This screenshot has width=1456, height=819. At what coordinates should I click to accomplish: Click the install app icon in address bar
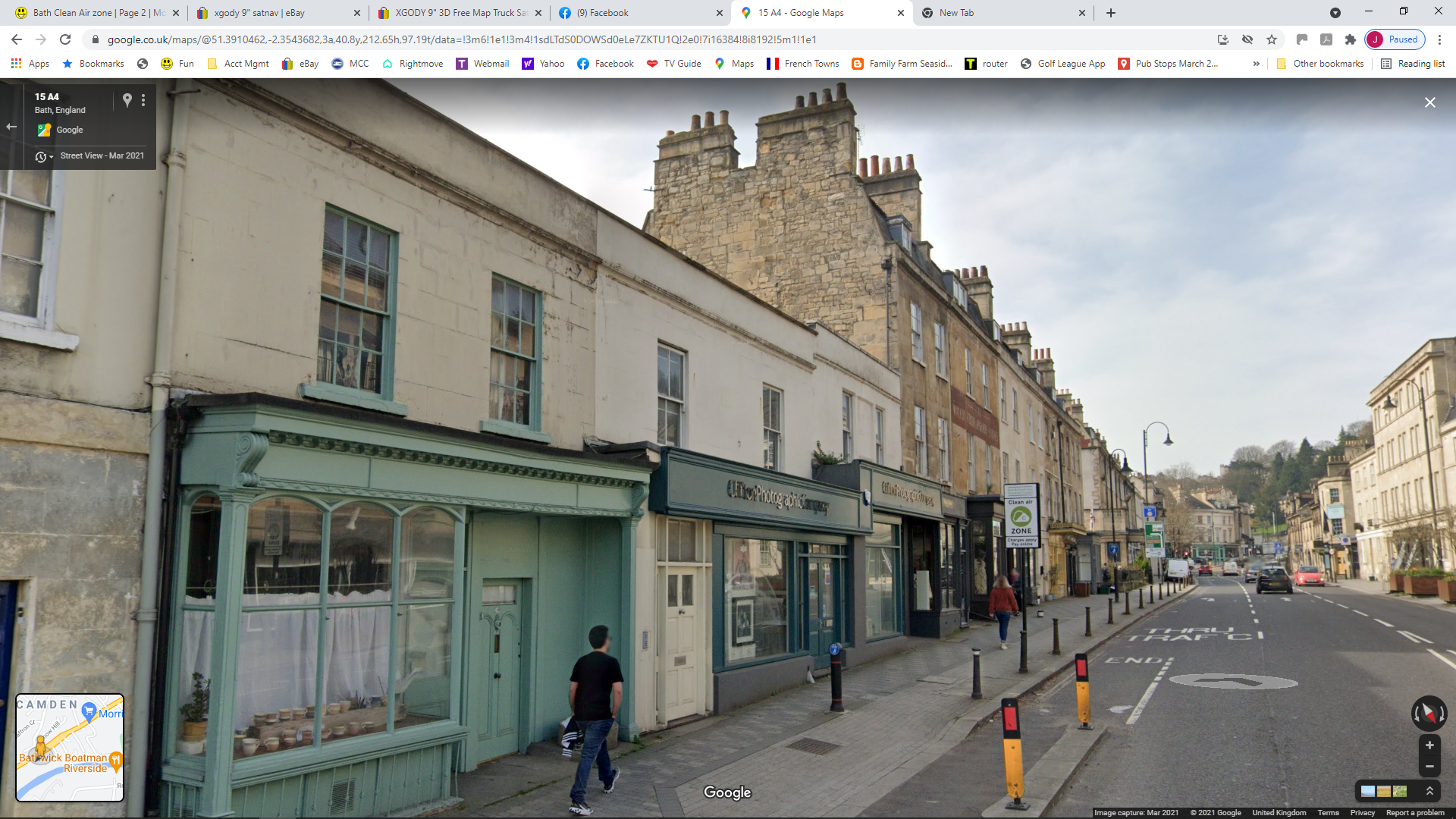tap(1223, 39)
